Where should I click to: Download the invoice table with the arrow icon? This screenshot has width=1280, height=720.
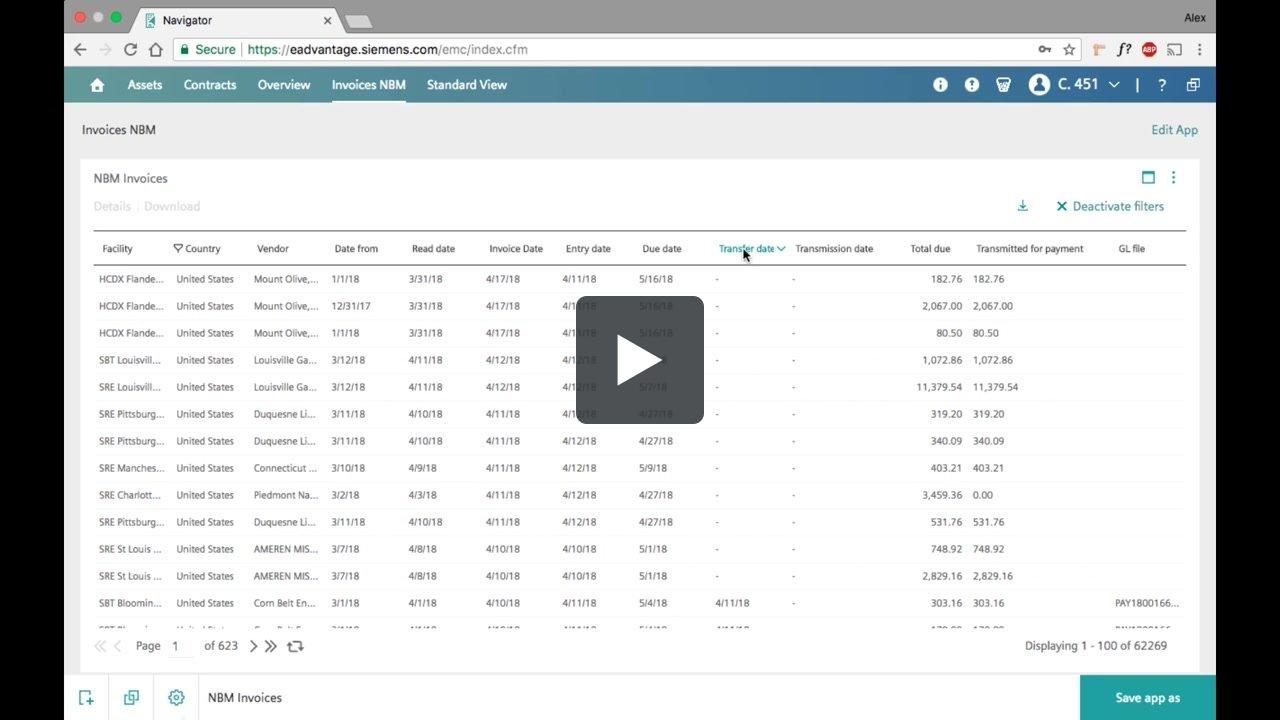coord(1022,206)
